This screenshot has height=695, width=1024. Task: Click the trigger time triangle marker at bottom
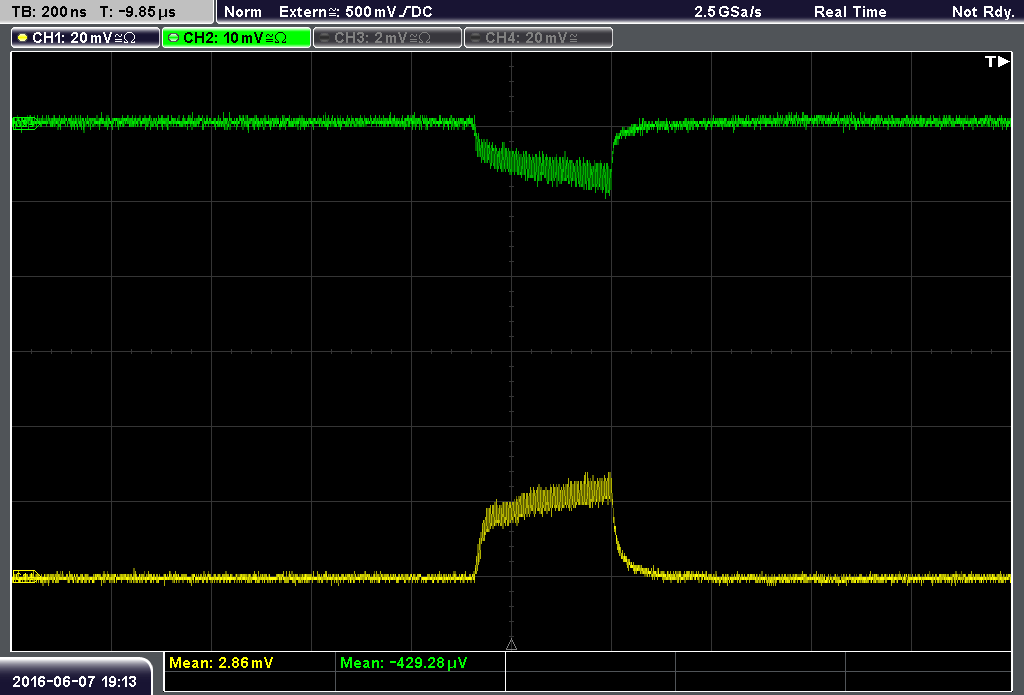511,645
